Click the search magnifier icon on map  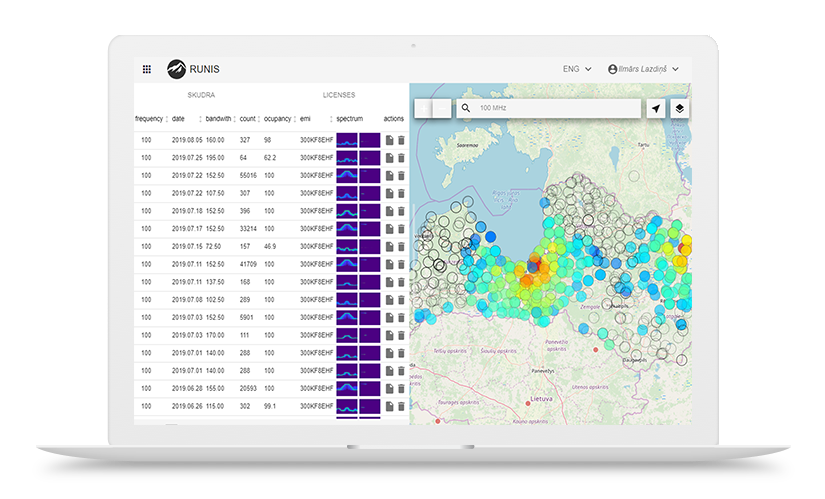click(x=466, y=108)
